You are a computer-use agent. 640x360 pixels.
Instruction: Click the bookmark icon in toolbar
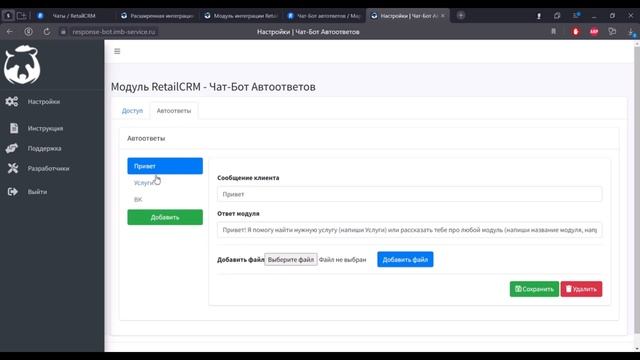coord(553,31)
